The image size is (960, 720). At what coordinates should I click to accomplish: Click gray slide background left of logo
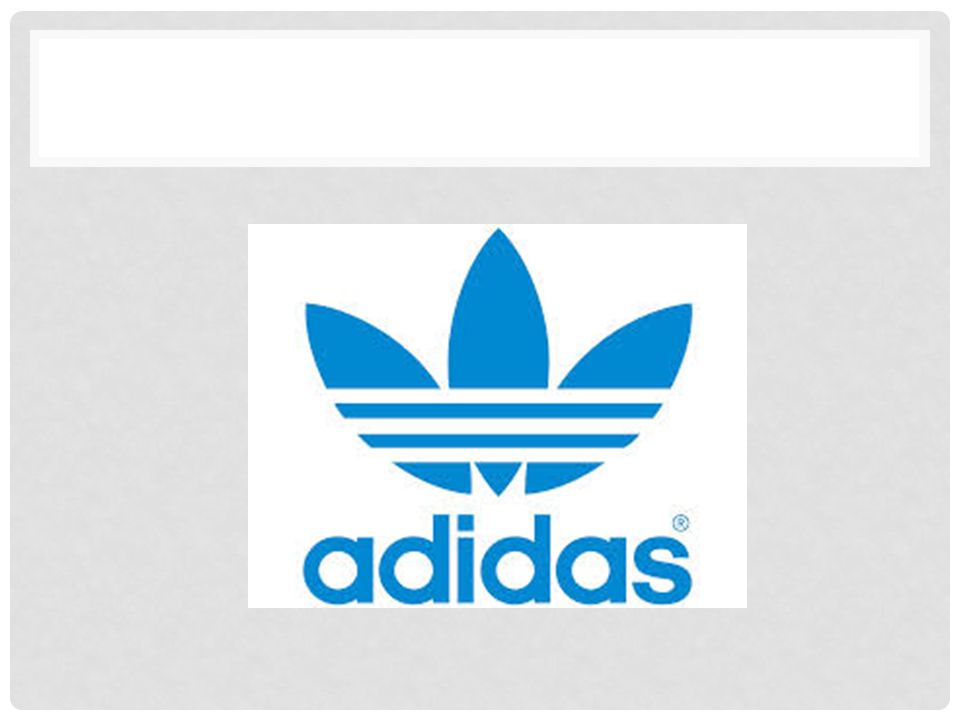click(x=129, y=416)
